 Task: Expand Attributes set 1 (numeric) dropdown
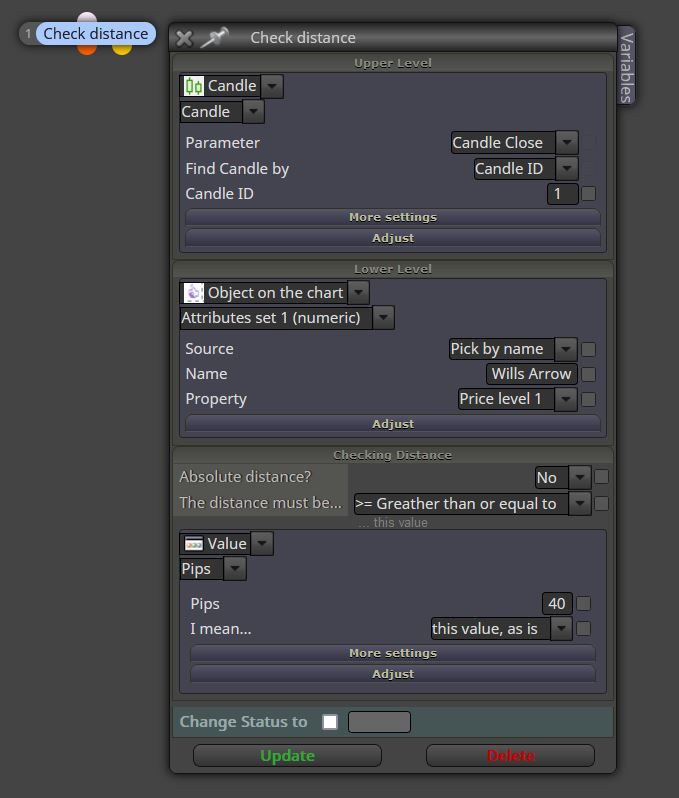click(x=383, y=318)
